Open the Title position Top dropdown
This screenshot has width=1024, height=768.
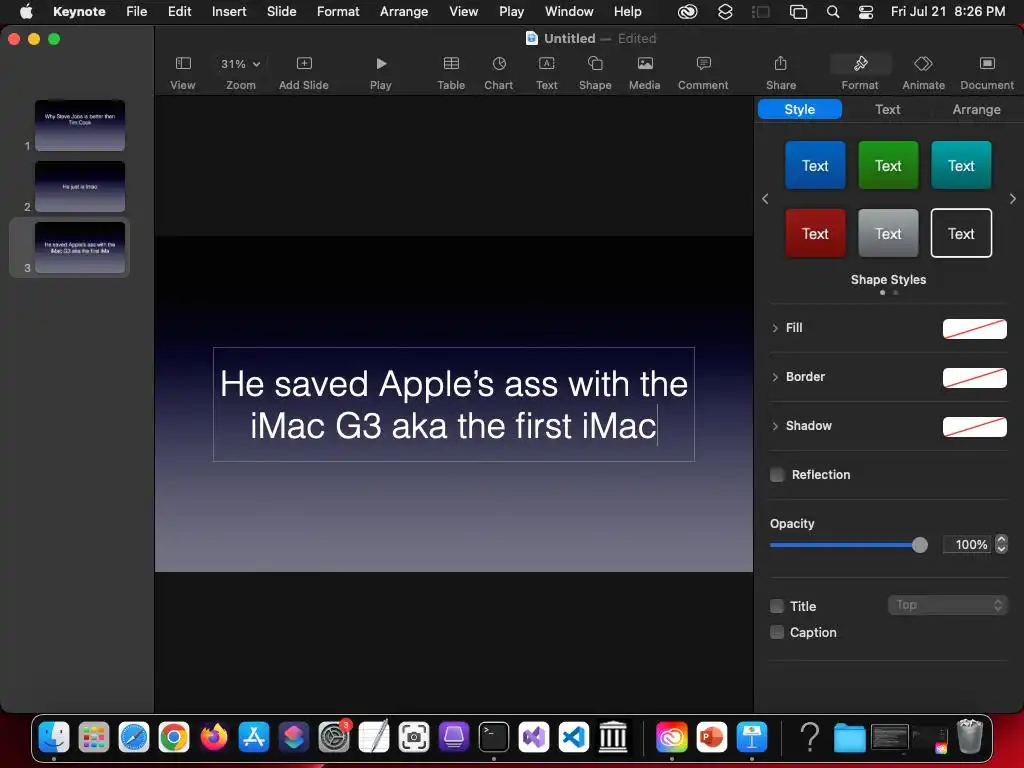(x=948, y=605)
